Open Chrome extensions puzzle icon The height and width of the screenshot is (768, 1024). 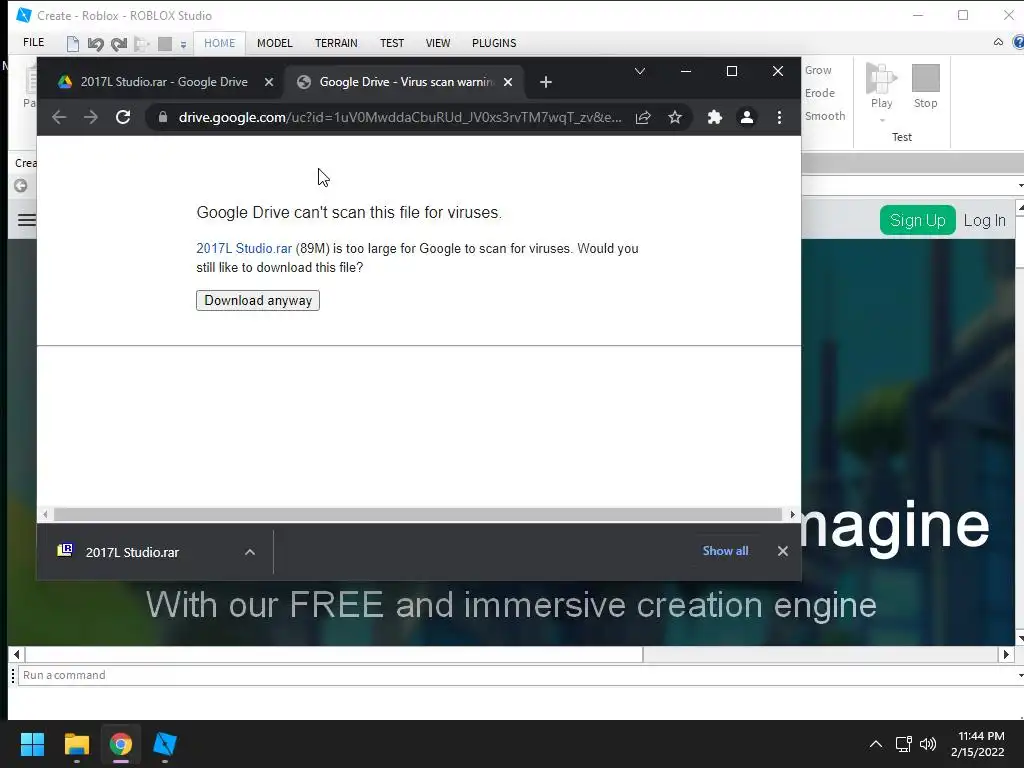click(715, 118)
